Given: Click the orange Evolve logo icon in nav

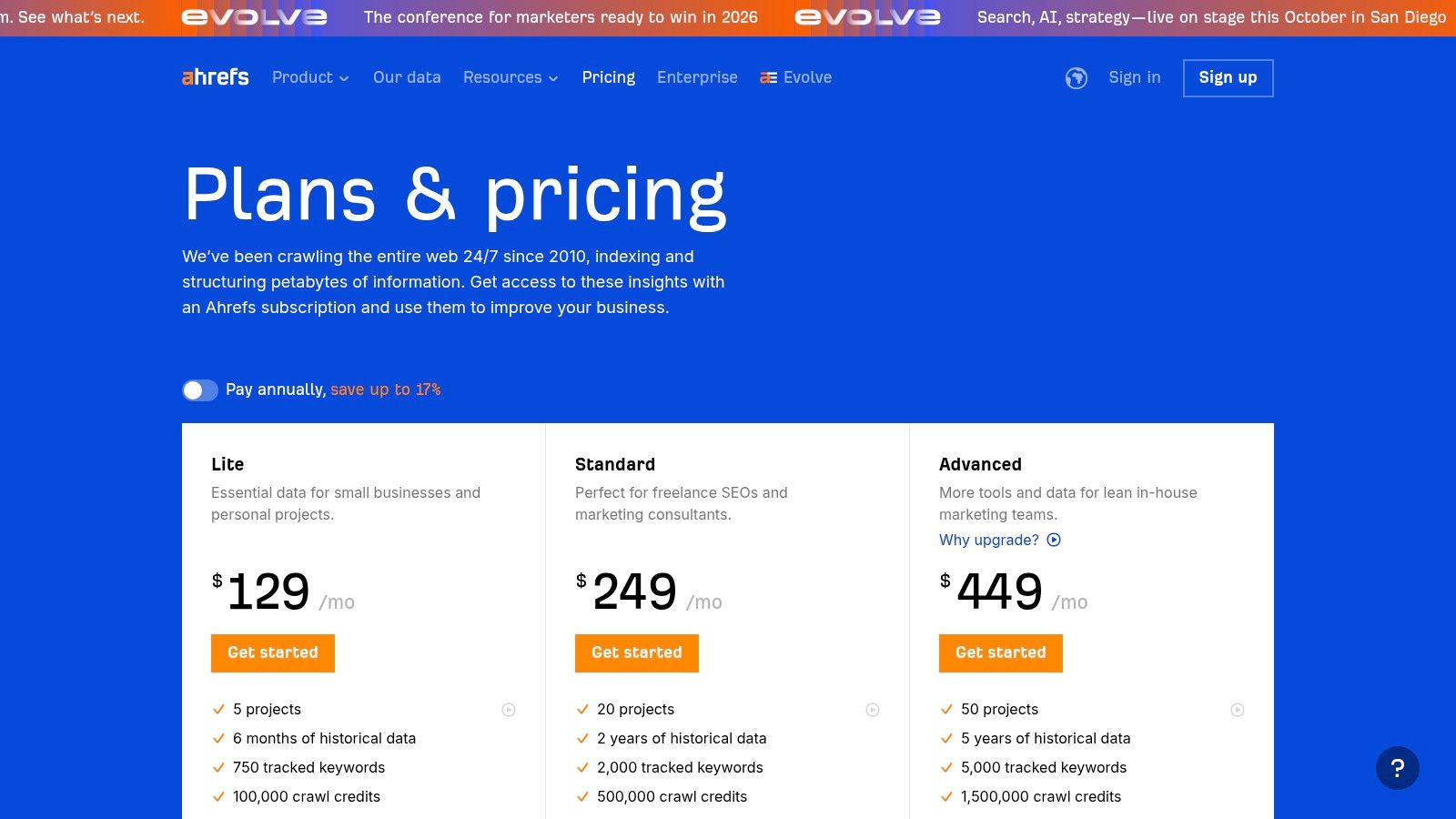Looking at the screenshot, I should click(767, 77).
